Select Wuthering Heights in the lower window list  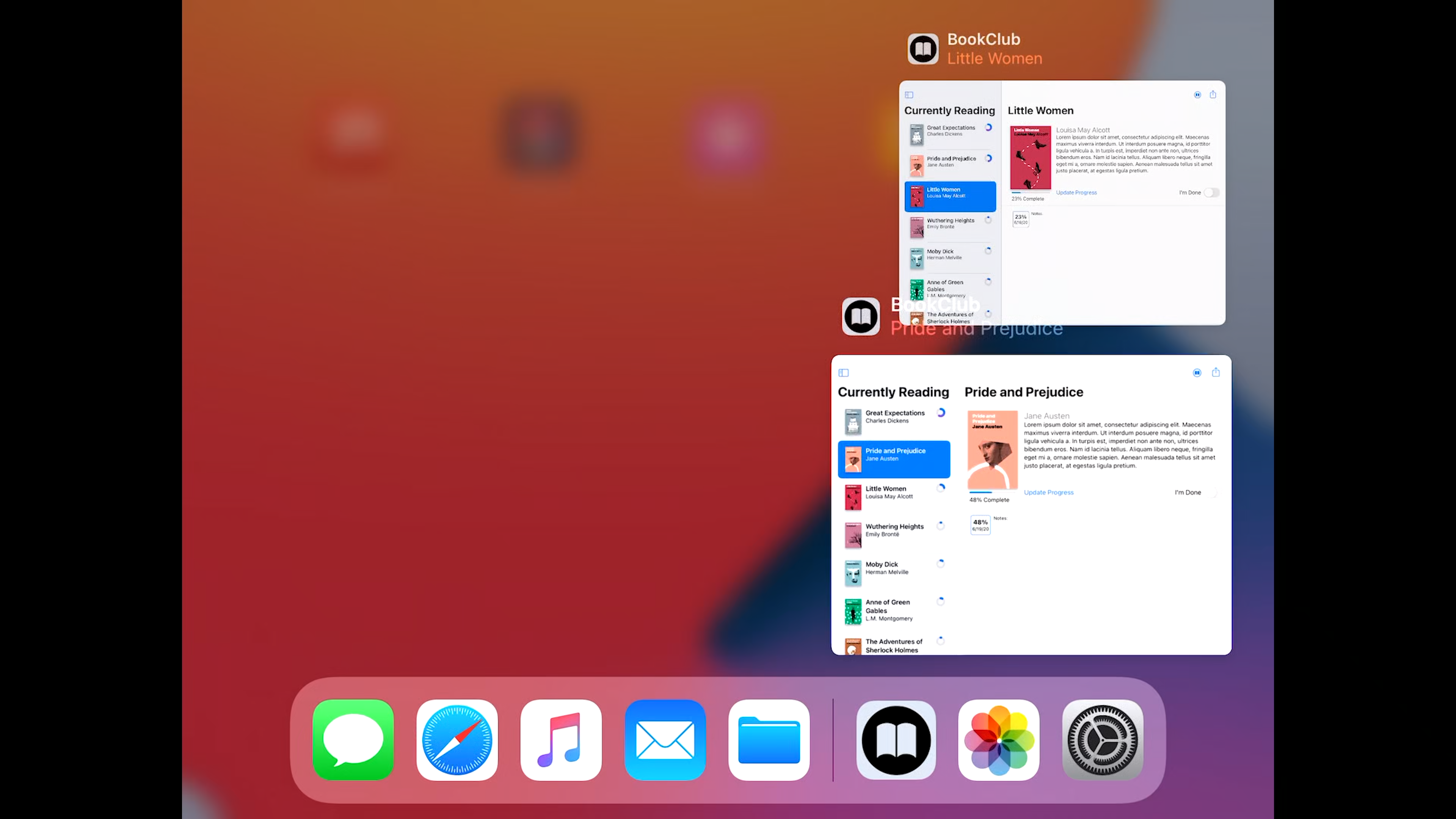[894, 534]
